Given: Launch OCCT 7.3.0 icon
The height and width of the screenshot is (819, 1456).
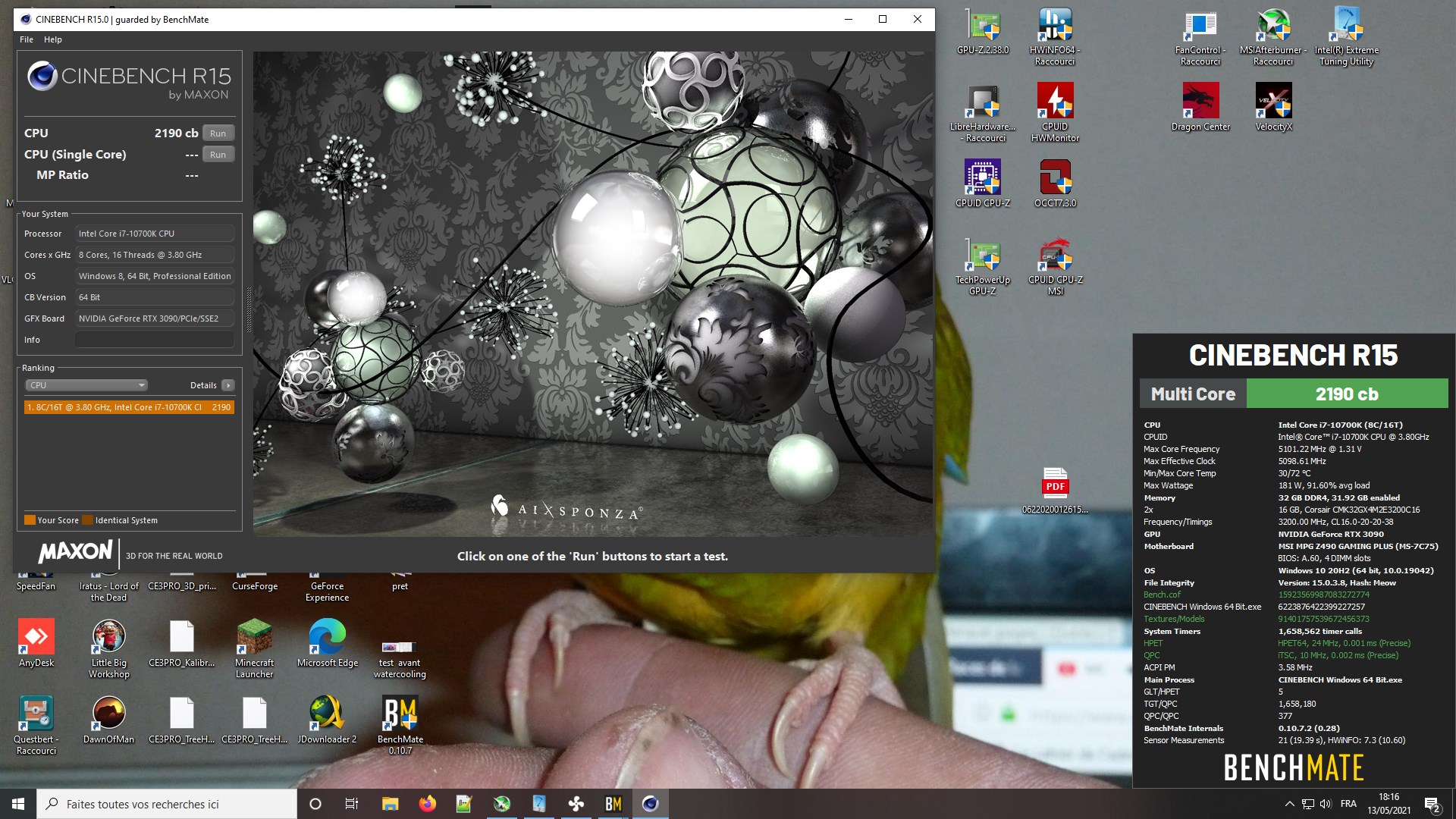Looking at the screenshot, I should point(1055,184).
